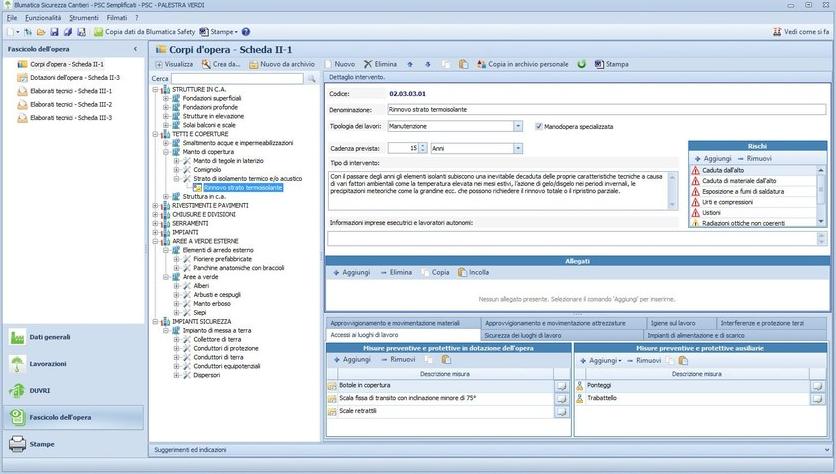
Task: Open the Funzionalità menu
Action: (x=43, y=18)
